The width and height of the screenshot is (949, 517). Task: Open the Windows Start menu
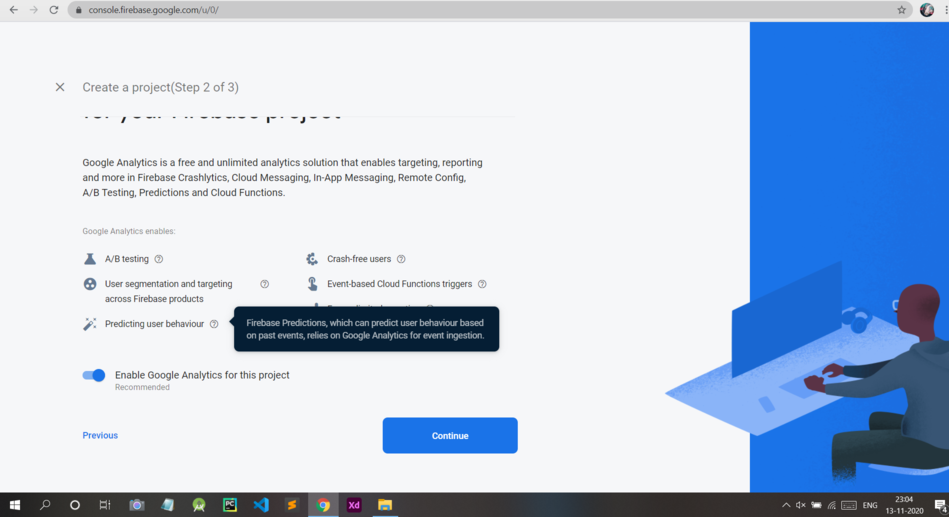[x=15, y=505]
